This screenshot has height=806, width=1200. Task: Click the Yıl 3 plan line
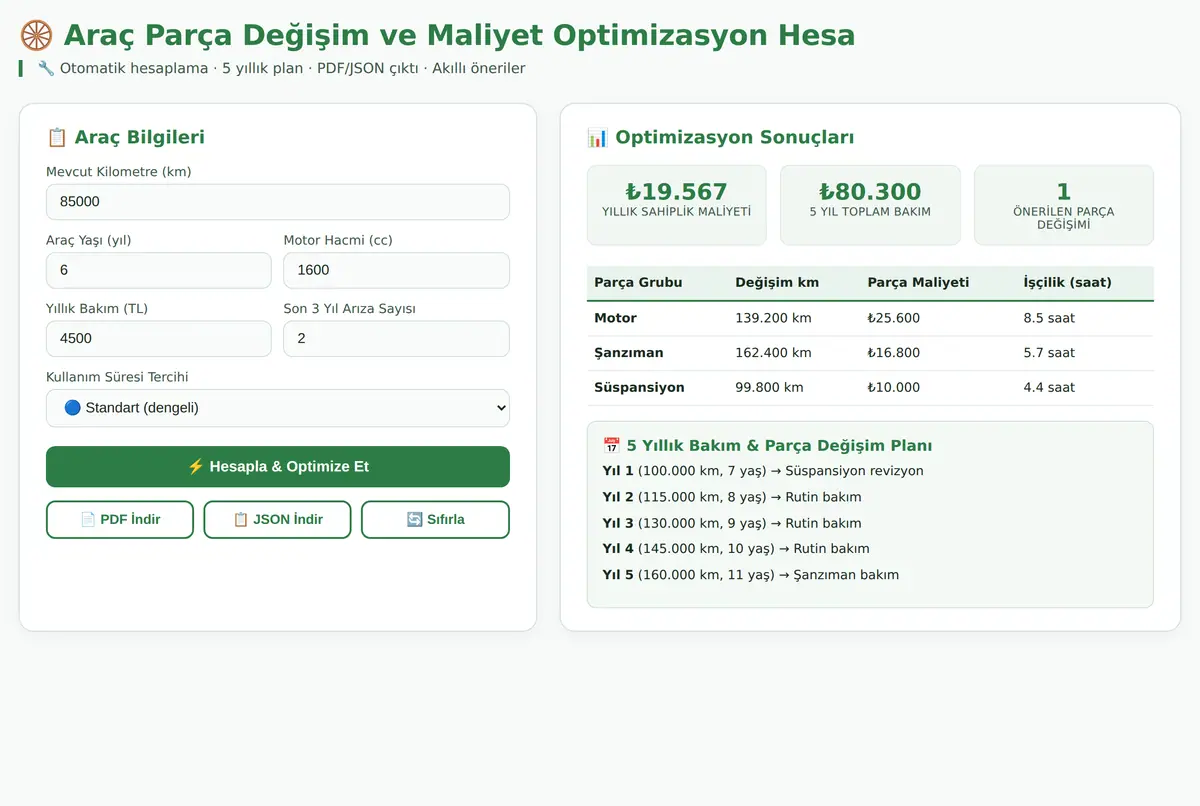coord(732,523)
